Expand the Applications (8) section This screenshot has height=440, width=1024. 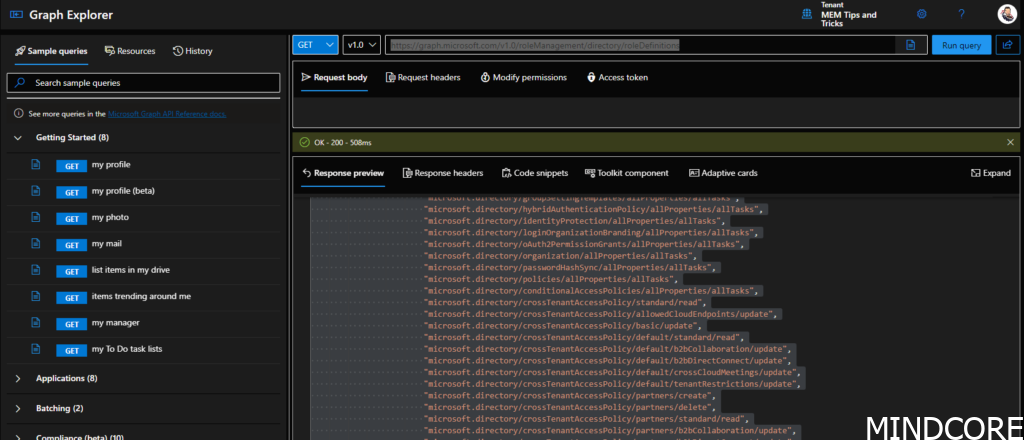[18, 379]
